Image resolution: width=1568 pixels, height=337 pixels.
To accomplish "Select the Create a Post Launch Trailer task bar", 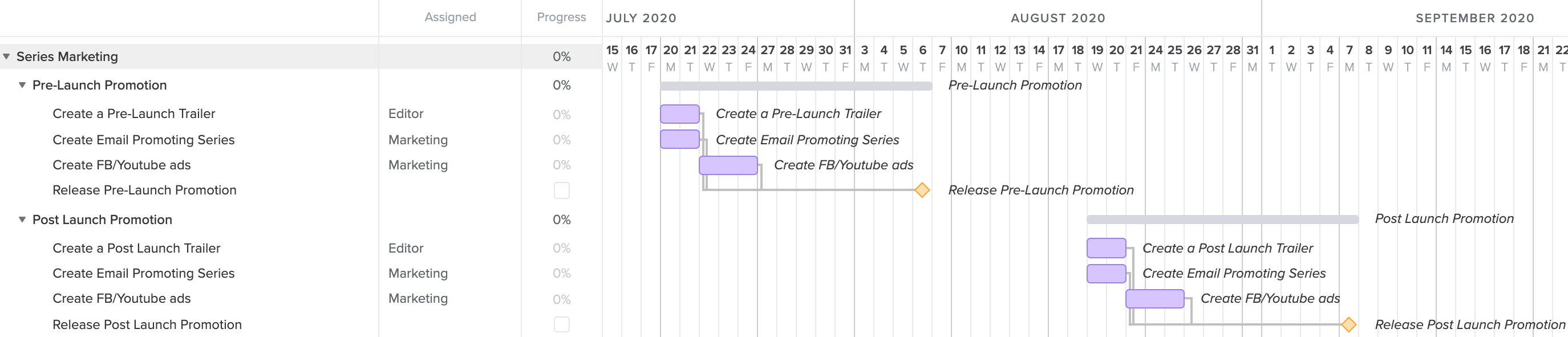I will click(1106, 247).
